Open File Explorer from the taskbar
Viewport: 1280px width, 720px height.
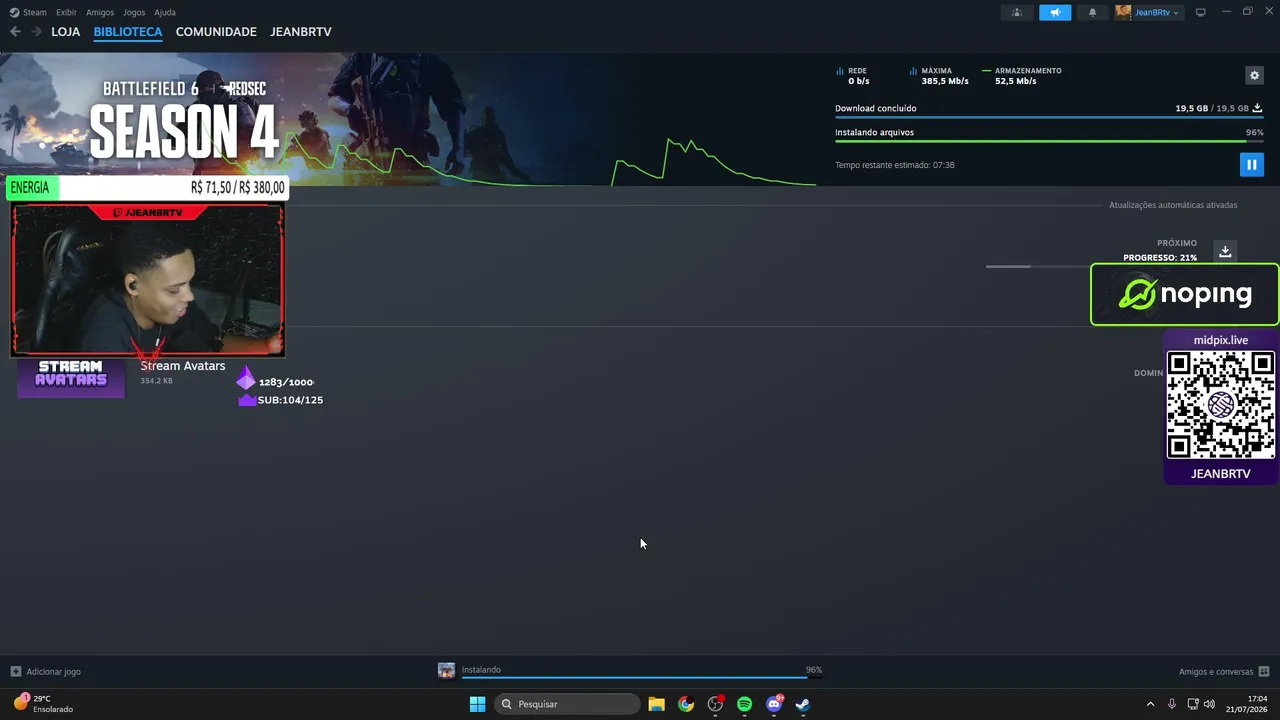point(656,704)
